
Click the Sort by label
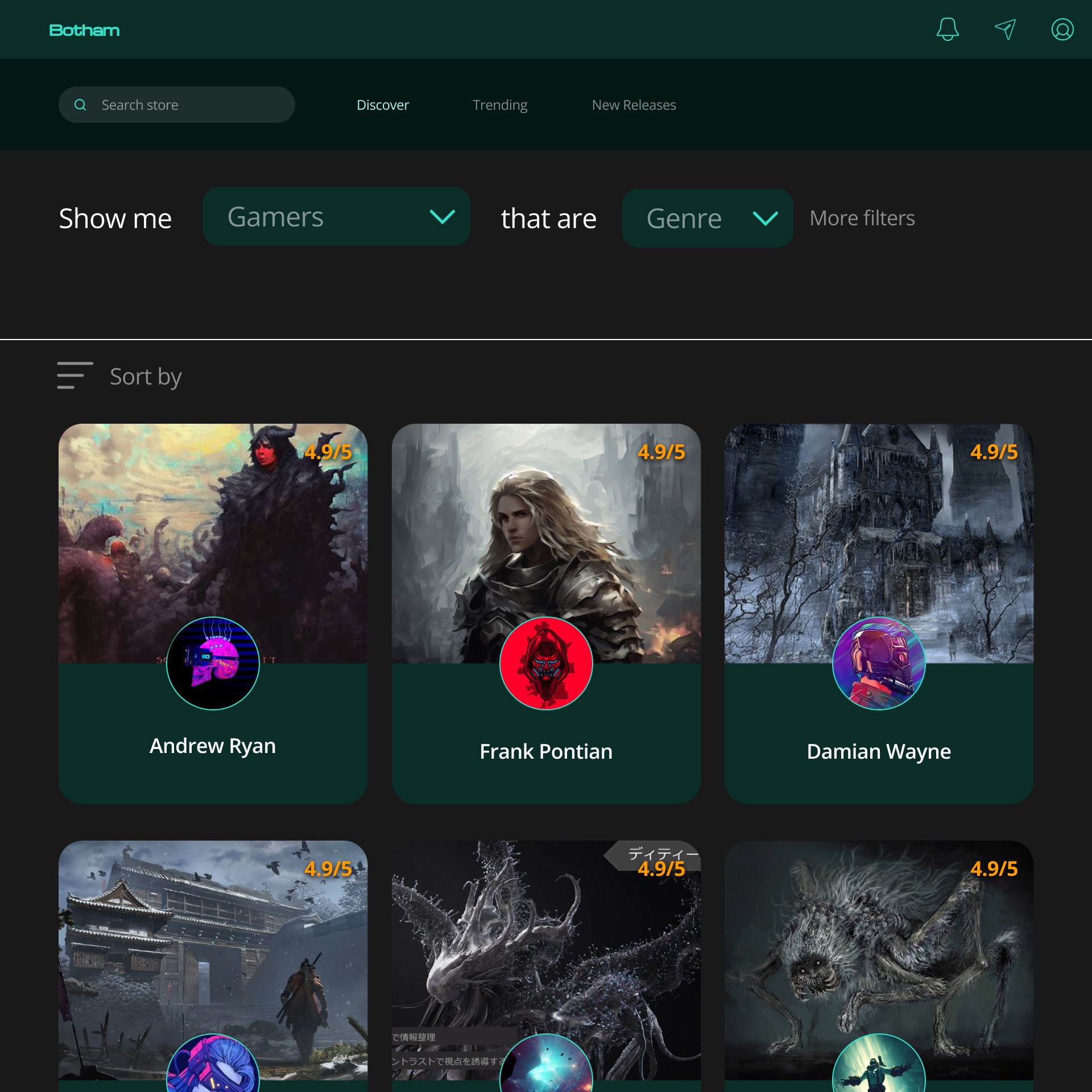[x=146, y=377]
